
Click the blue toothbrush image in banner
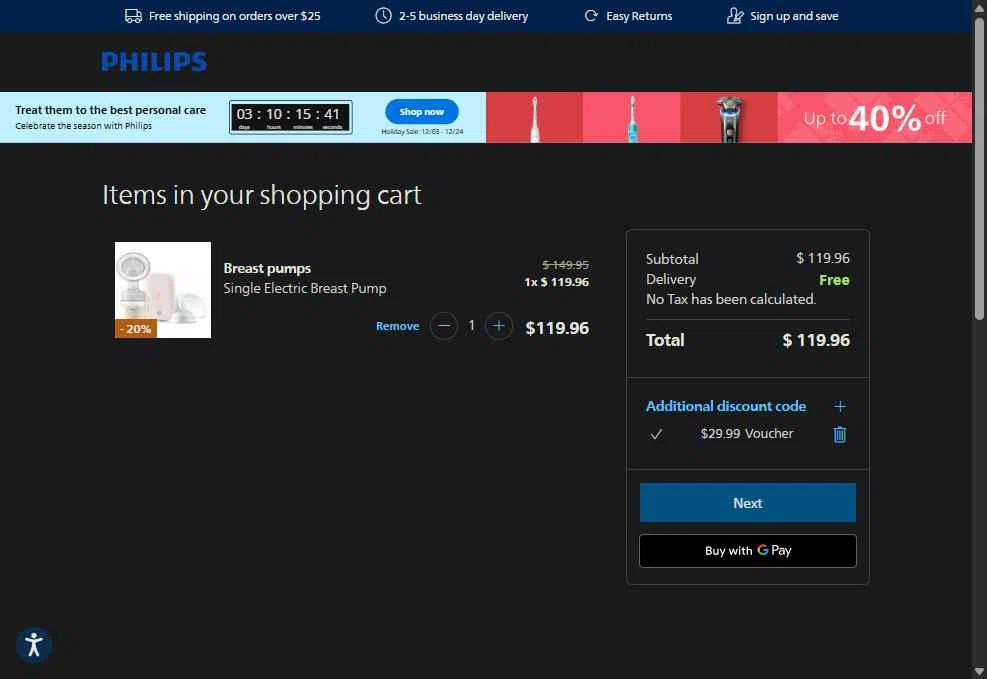[x=632, y=118]
